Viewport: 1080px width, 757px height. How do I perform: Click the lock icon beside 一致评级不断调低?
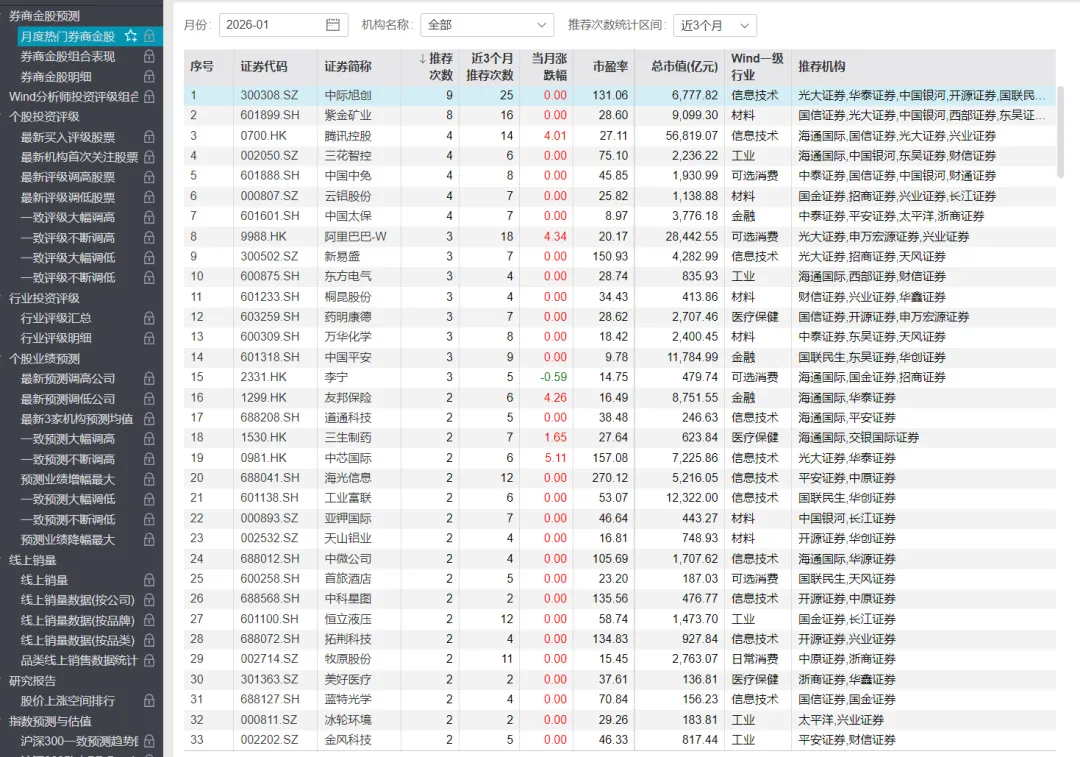point(149,278)
